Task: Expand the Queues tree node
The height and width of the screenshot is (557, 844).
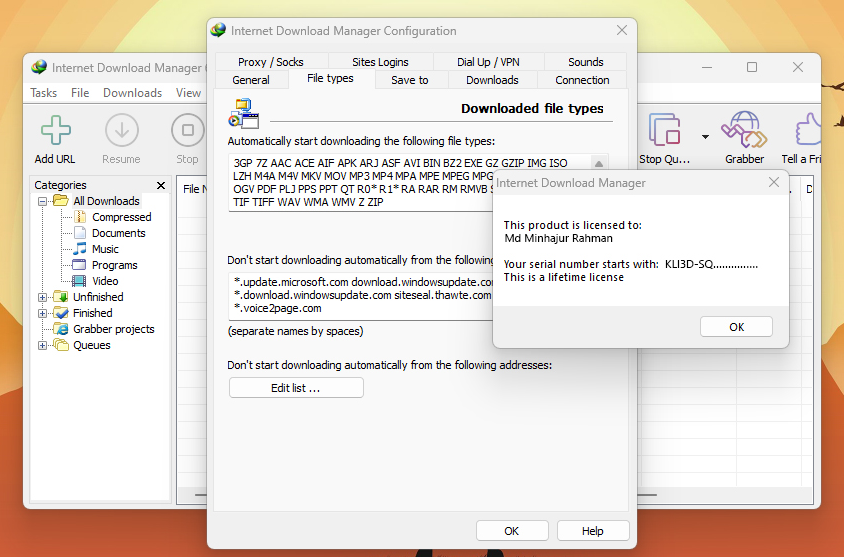Action: coord(43,345)
